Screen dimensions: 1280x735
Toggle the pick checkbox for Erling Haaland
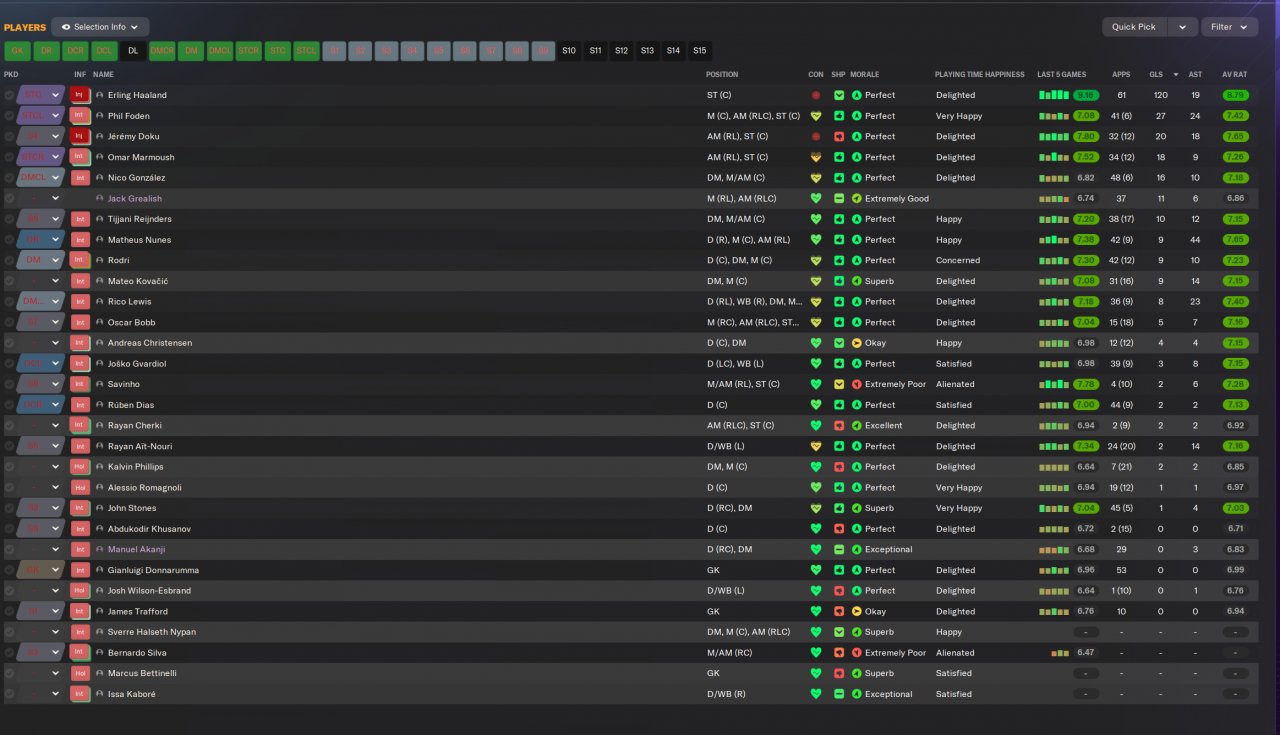(9, 95)
